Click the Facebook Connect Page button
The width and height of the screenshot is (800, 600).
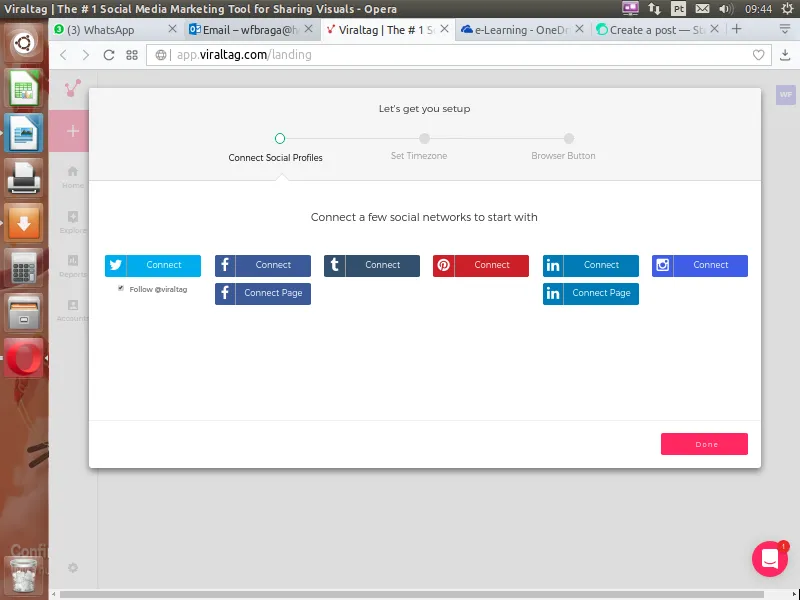click(x=263, y=293)
